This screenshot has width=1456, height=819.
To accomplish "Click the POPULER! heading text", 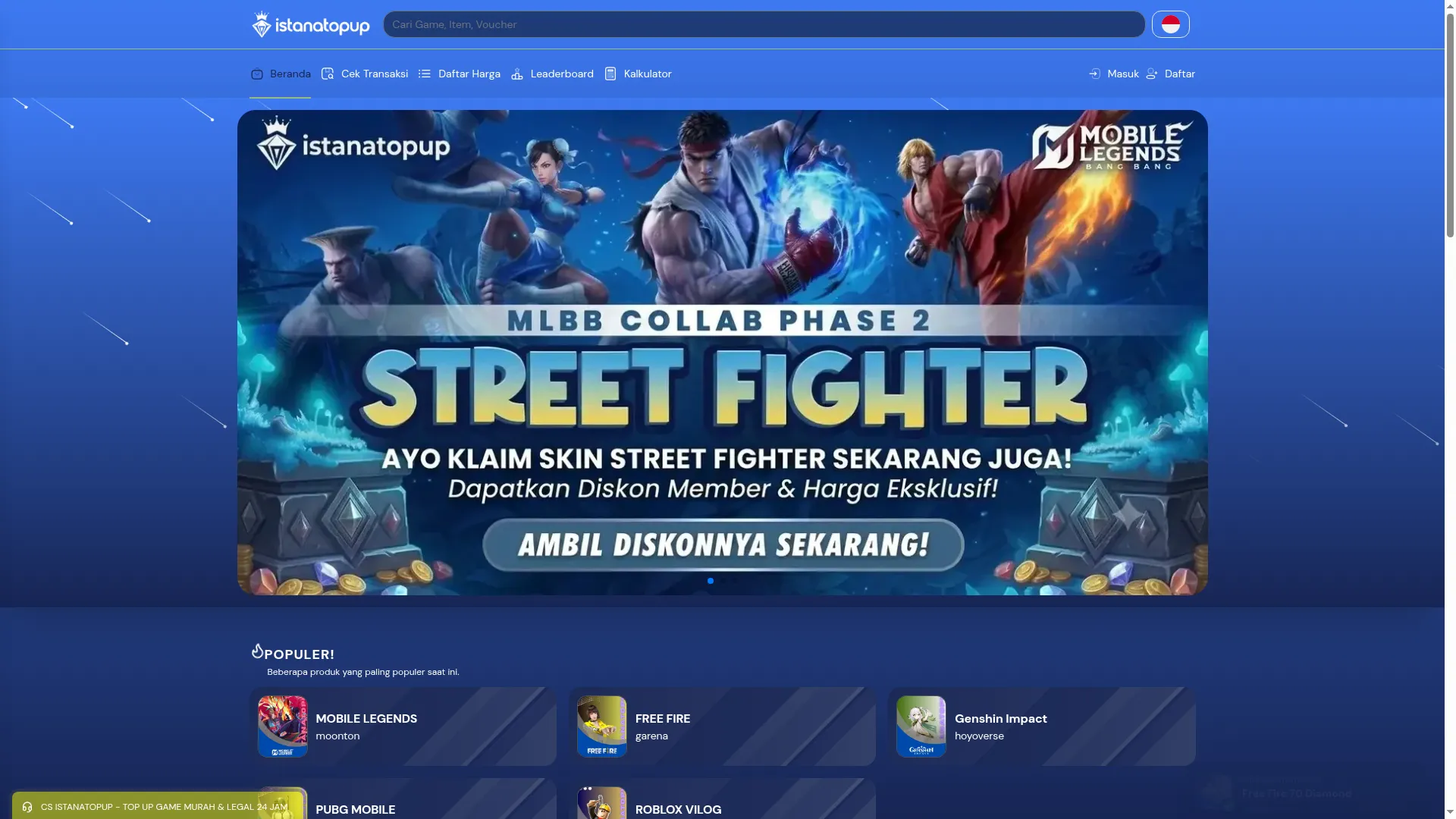I will coord(300,654).
